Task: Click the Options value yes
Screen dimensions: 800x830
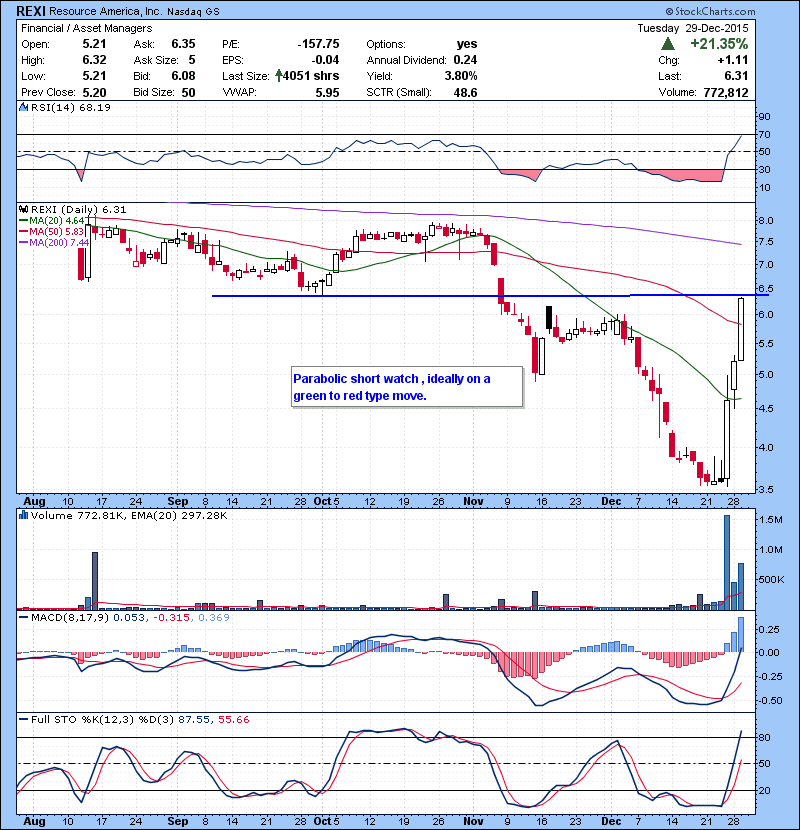Action: (467, 44)
